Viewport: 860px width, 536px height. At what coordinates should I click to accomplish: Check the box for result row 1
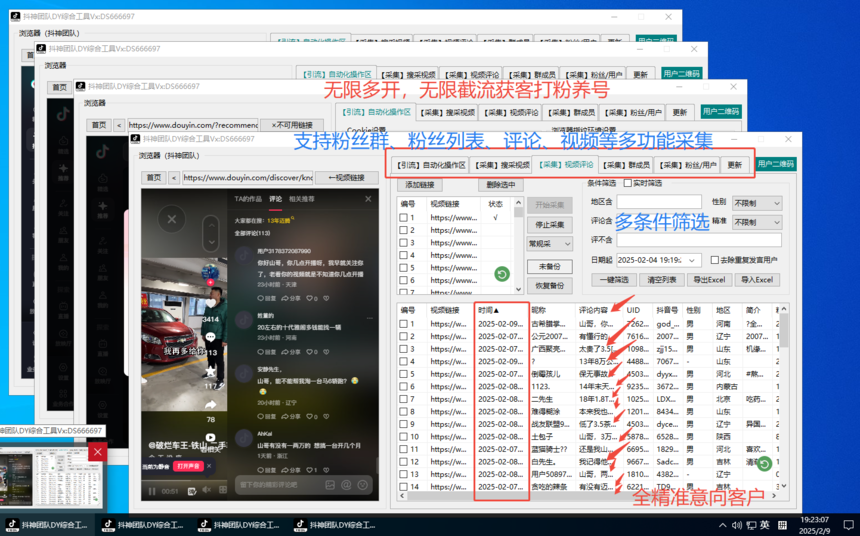pos(404,324)
